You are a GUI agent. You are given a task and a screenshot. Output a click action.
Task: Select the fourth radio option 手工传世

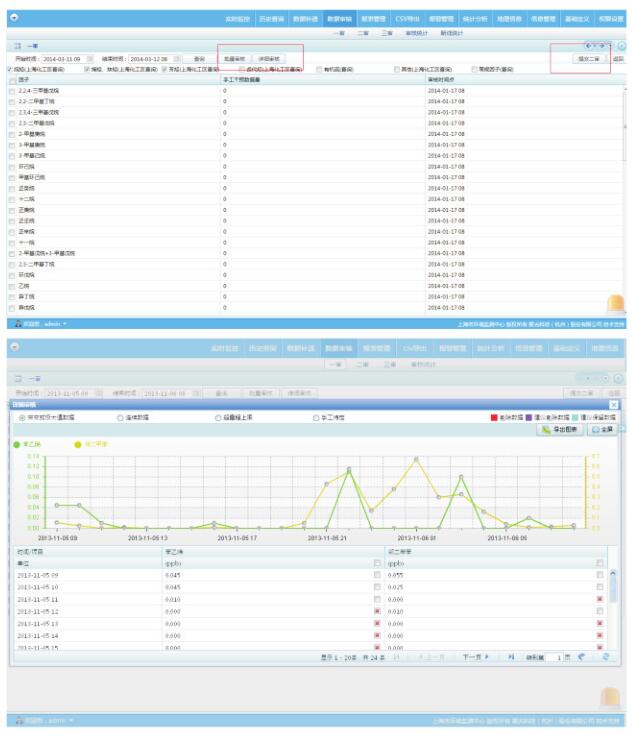pos(316,418)
